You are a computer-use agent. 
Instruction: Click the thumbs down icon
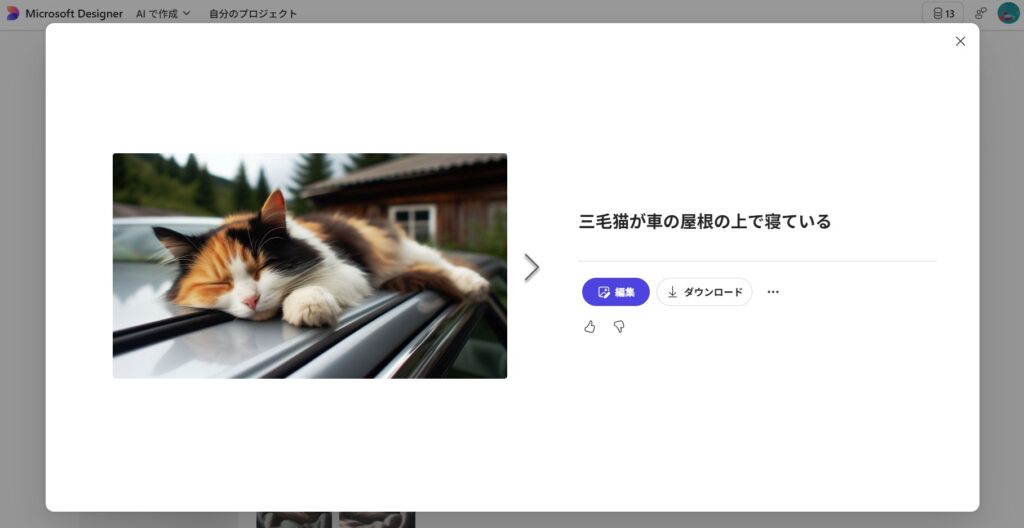[x=619, y=327]
